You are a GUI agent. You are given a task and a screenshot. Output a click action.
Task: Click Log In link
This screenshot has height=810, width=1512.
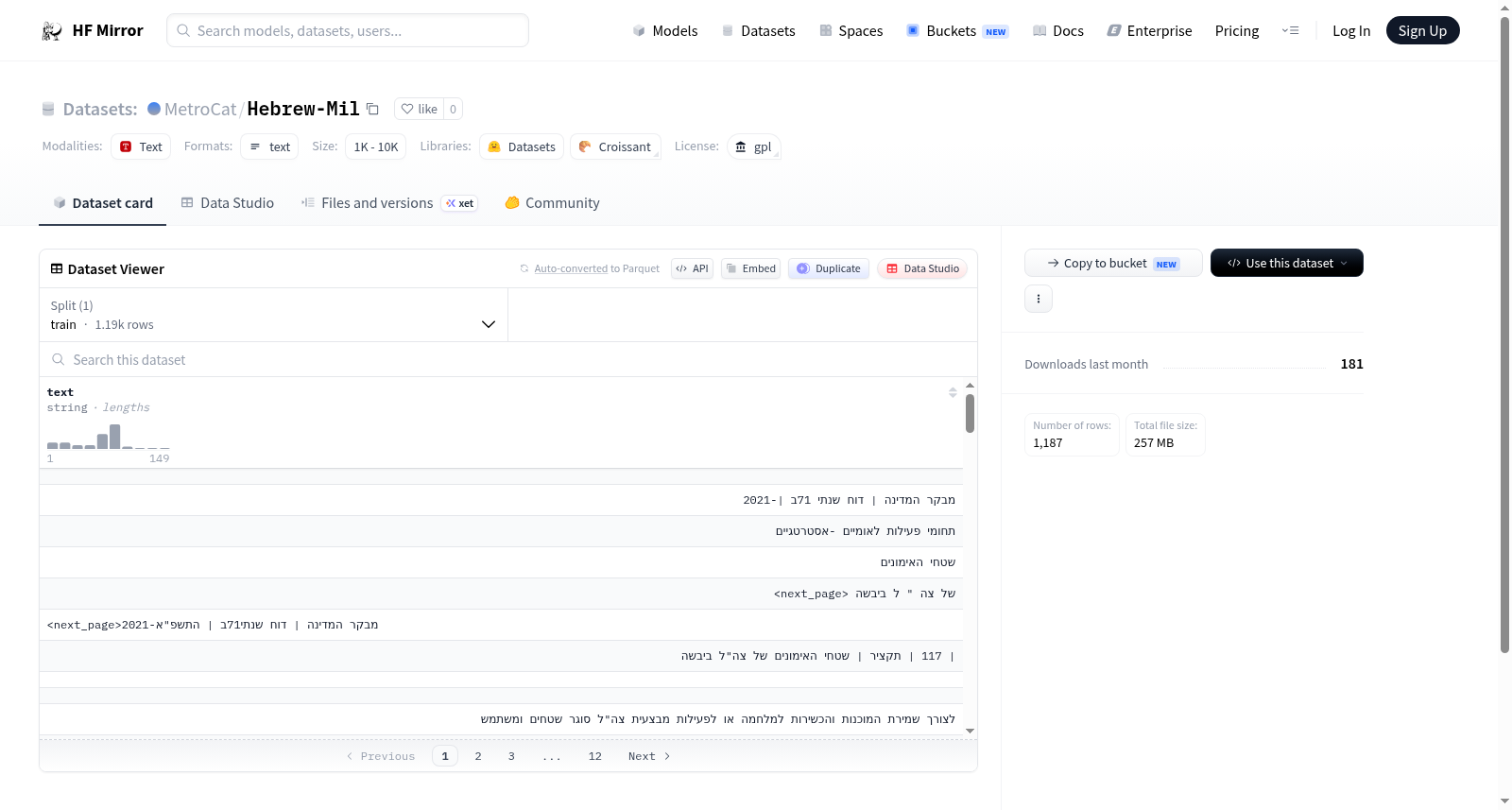(1351, 30)
